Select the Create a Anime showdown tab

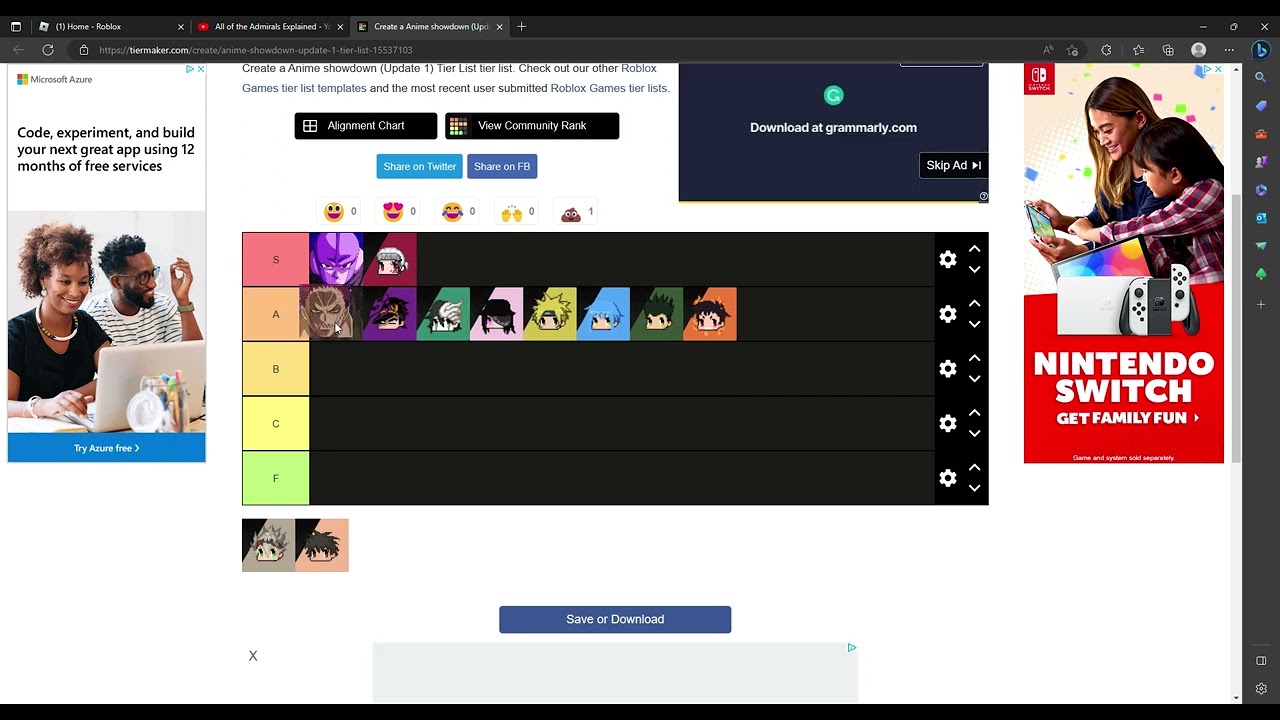coord(431,27)
